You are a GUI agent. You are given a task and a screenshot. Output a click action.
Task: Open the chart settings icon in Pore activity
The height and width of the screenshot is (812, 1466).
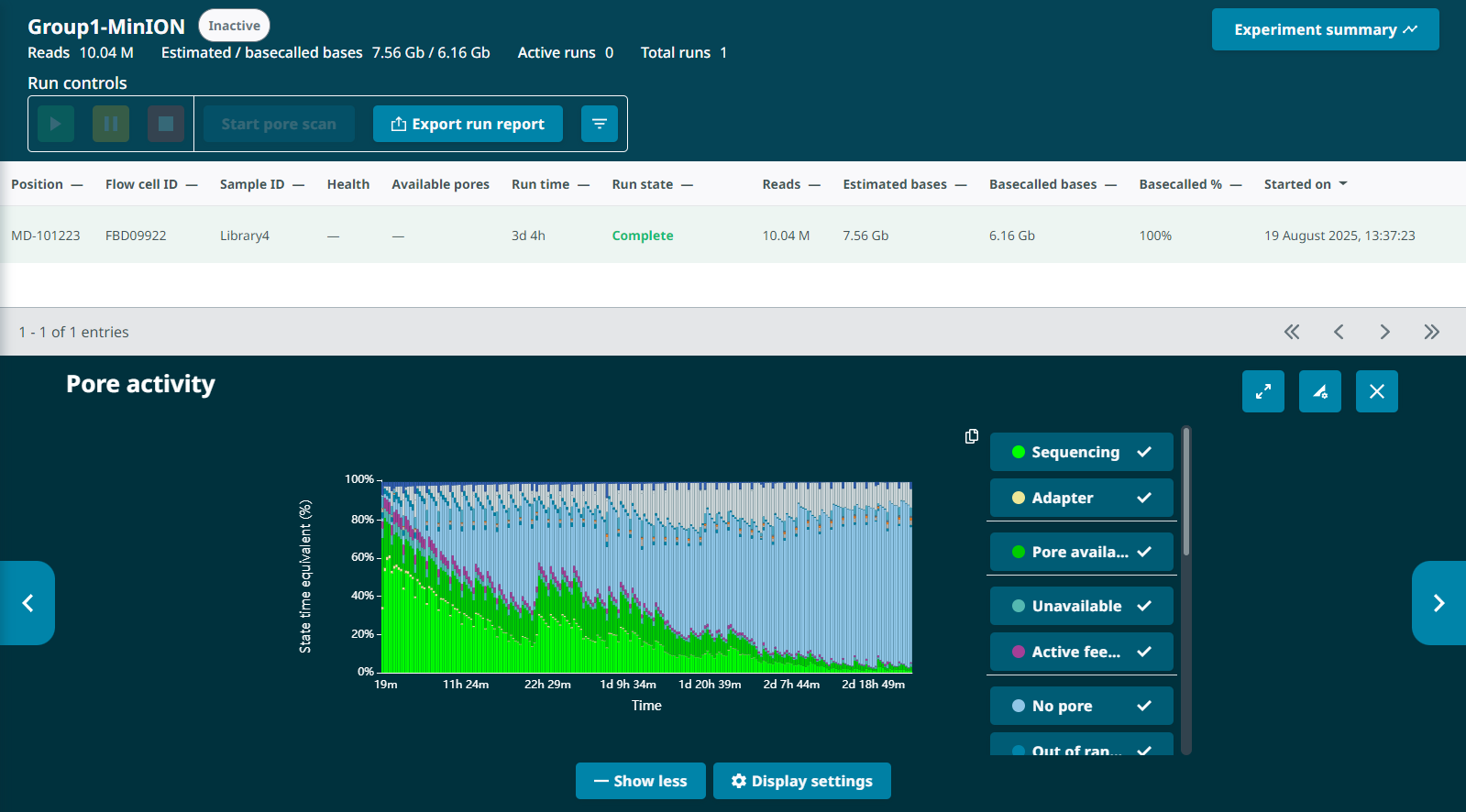[x=1319, y=391]
